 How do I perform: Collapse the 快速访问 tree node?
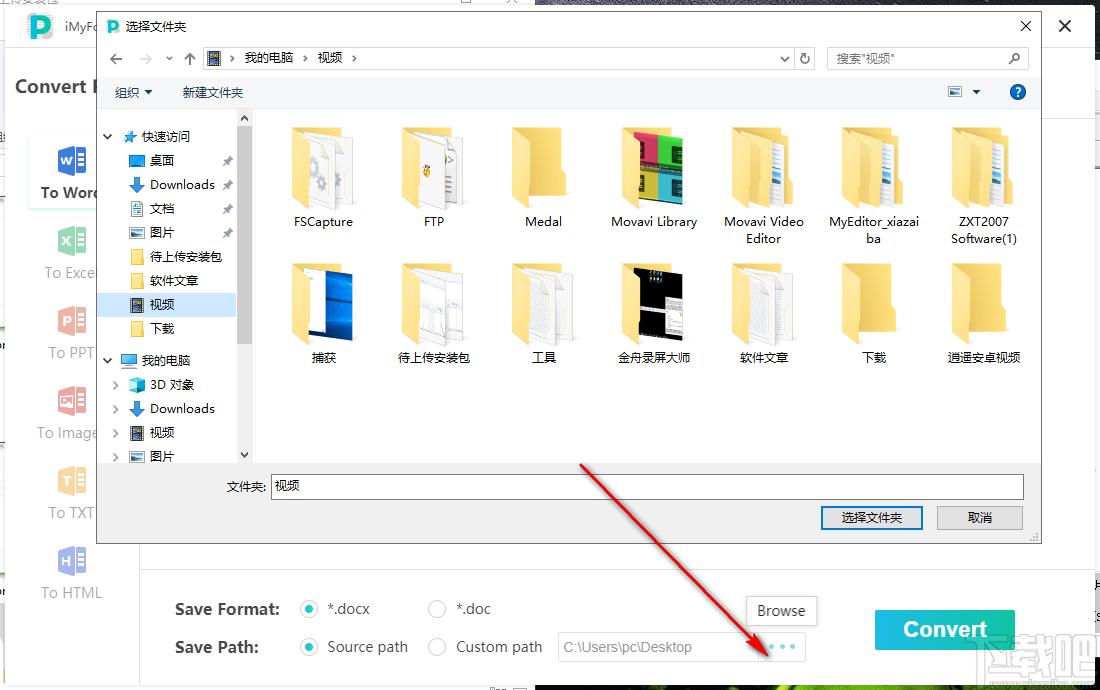pyautogui.click(x=108, y=137)
